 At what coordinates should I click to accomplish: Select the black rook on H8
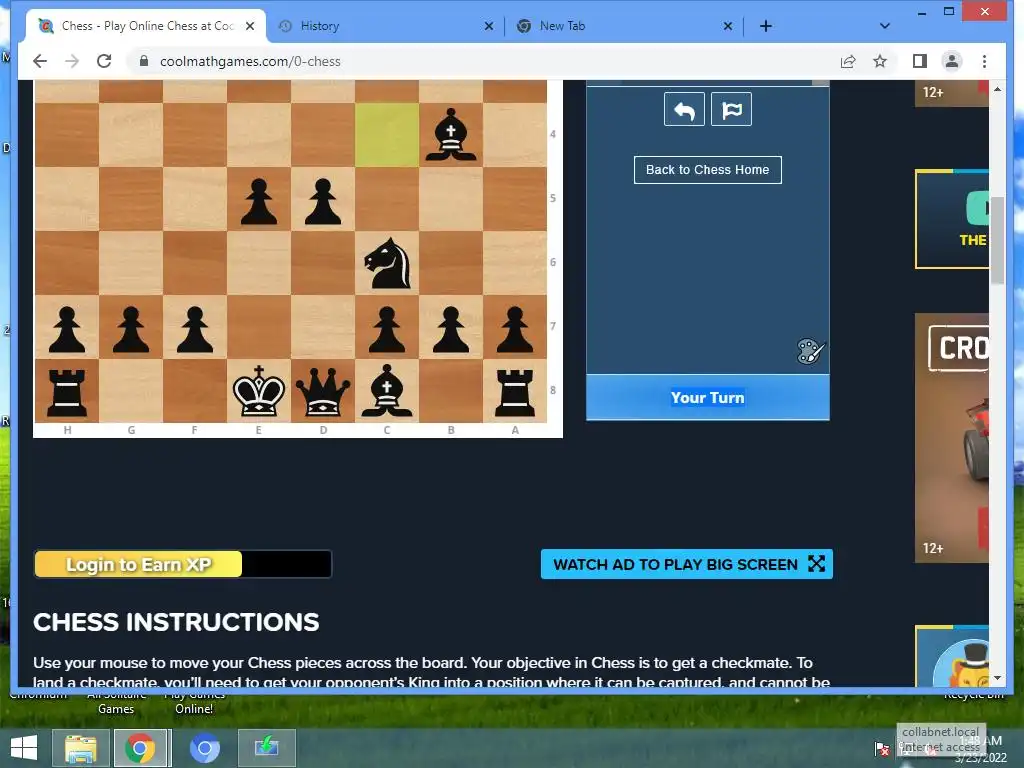[x=67, y=391]
